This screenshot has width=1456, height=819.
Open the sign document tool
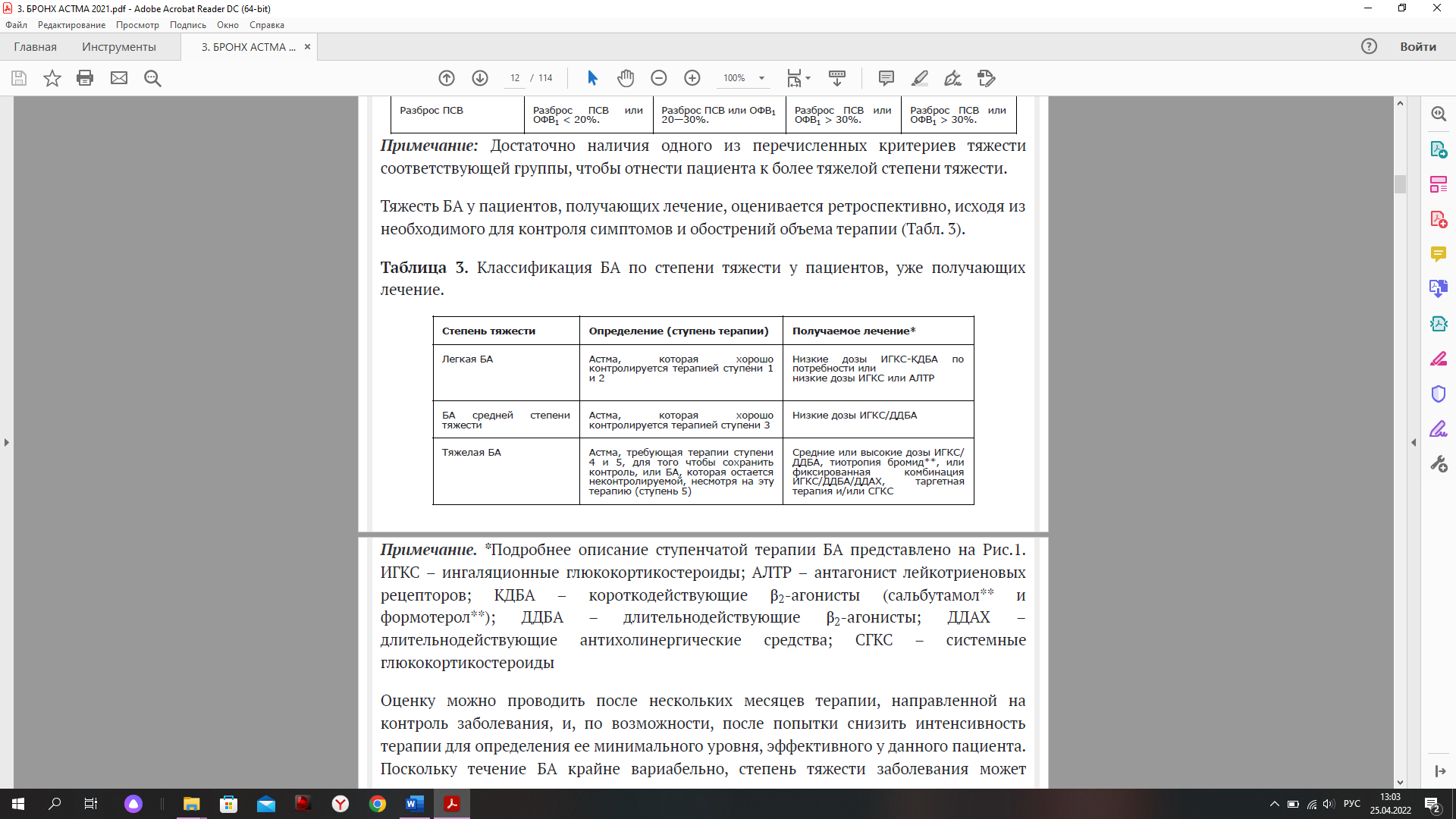(952, 78)
